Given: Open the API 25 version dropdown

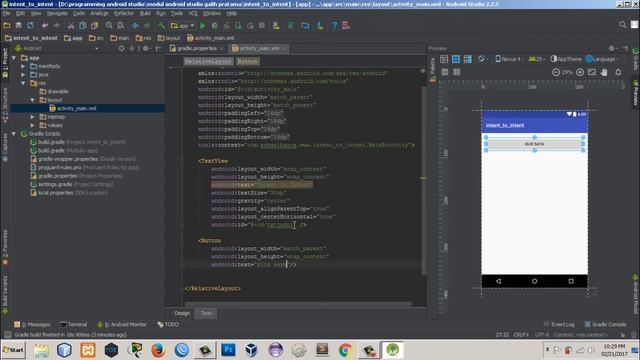Looking at the screenshot, I should point(536,59).
